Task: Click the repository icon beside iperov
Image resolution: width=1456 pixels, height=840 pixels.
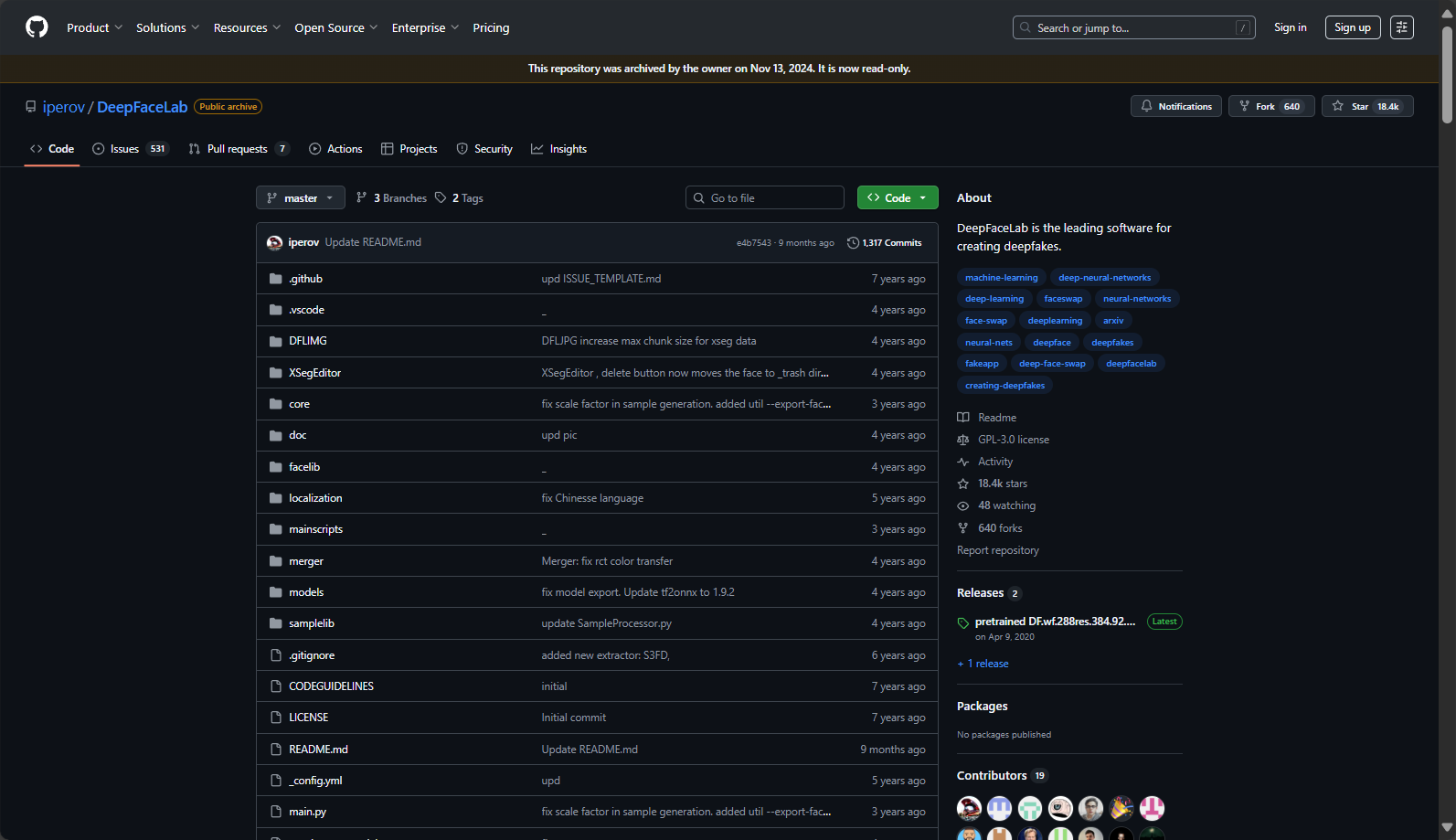Action: pyautogui.click(x=31, y=107)
